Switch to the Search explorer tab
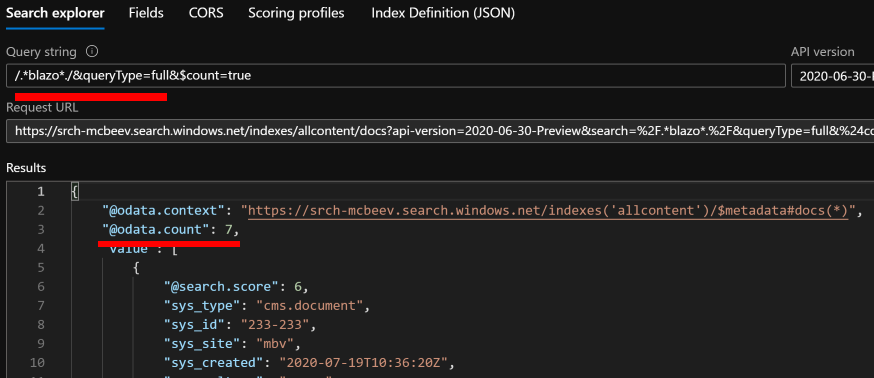The height and width of the screenshot is (378, 874). 55,13
